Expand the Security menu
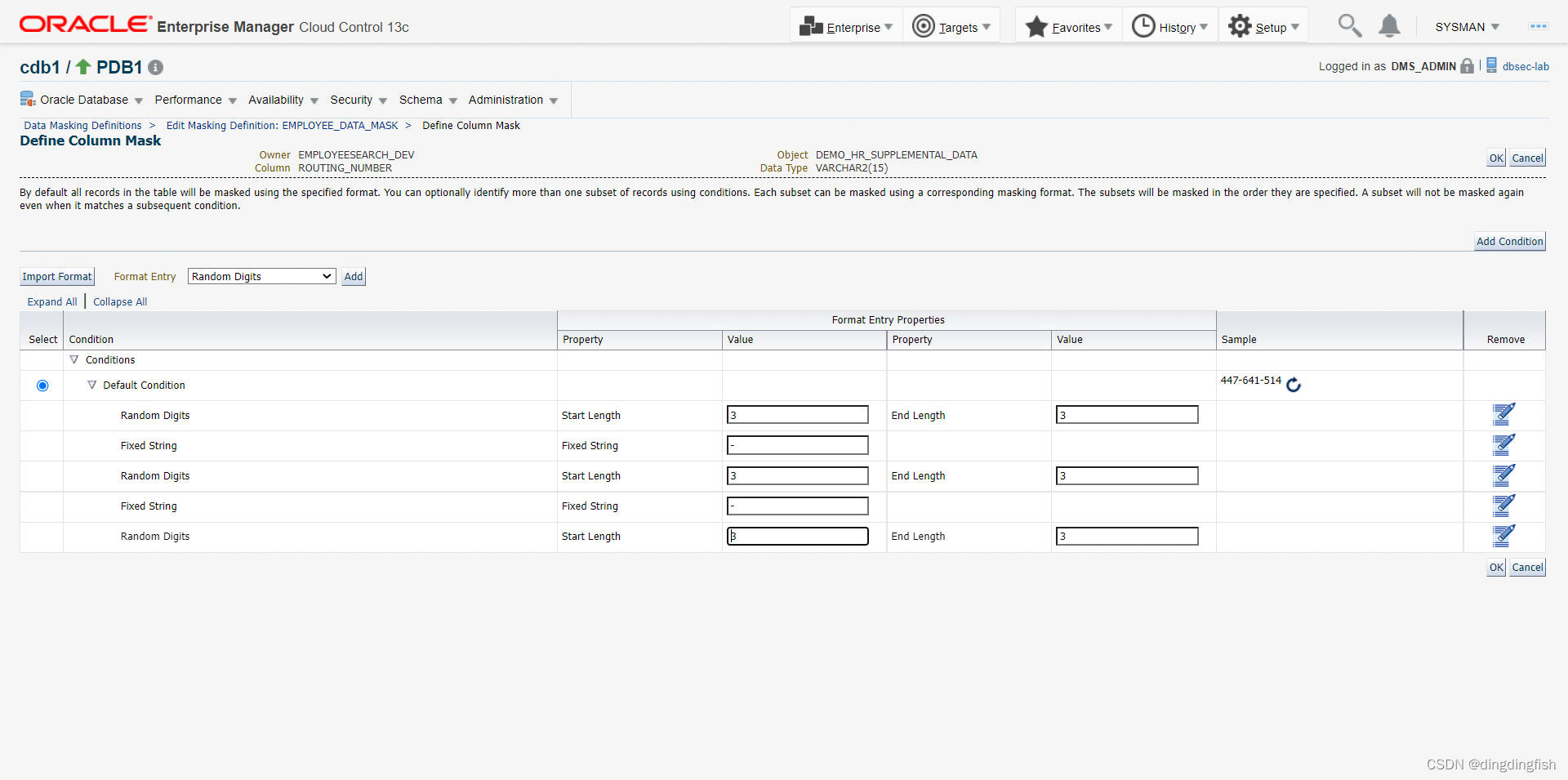The image size is (1568, 780). [359, 100]
